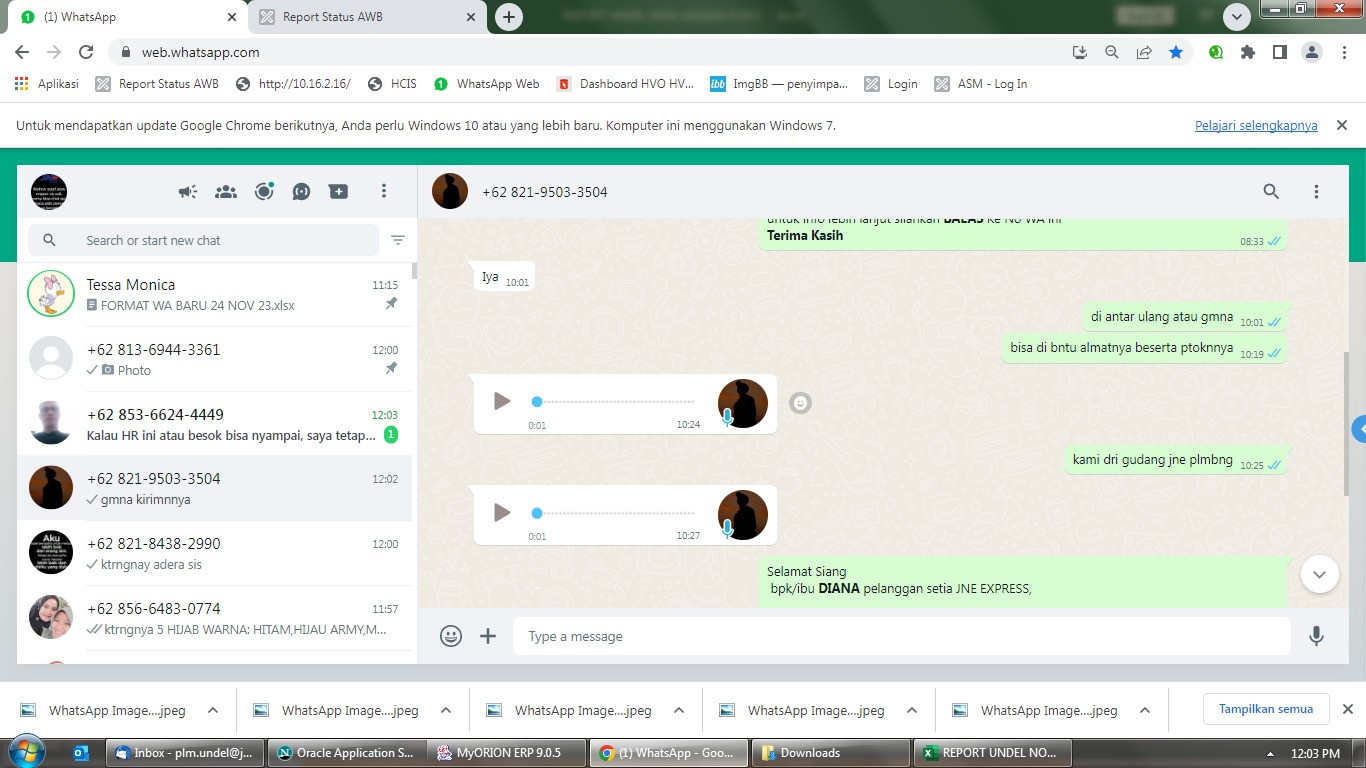Jump to latest messages with down arrow
This screenshot has height=768, width=1366.
point(1319,574)
